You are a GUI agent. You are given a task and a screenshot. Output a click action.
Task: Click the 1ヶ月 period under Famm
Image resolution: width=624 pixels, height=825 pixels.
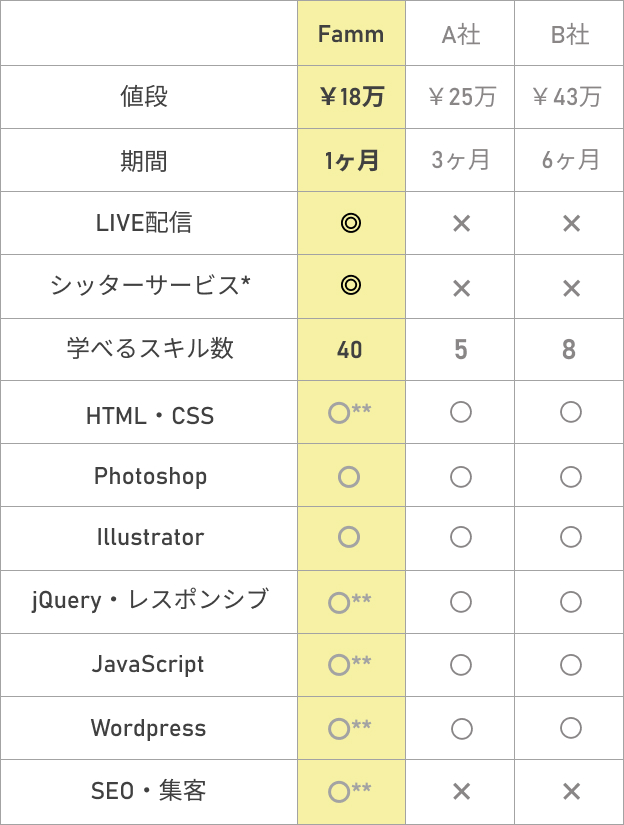click(351, 160)
